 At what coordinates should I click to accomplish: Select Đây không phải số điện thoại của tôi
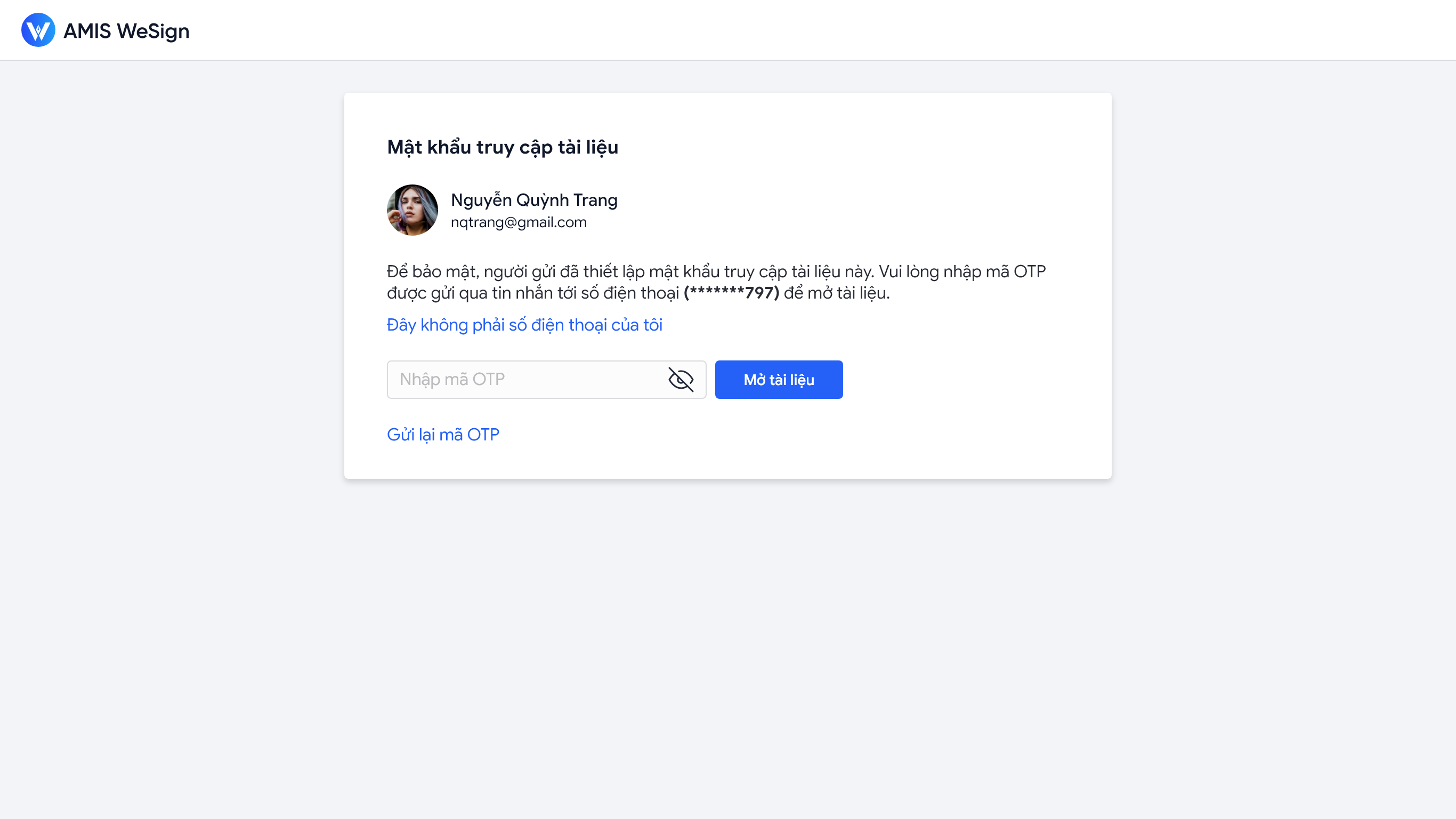524,325
